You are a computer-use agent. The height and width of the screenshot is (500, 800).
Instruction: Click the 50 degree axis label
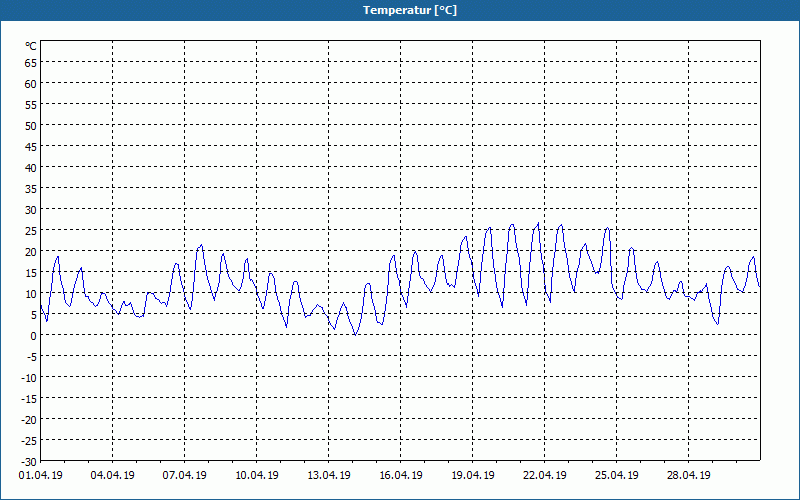31,126
